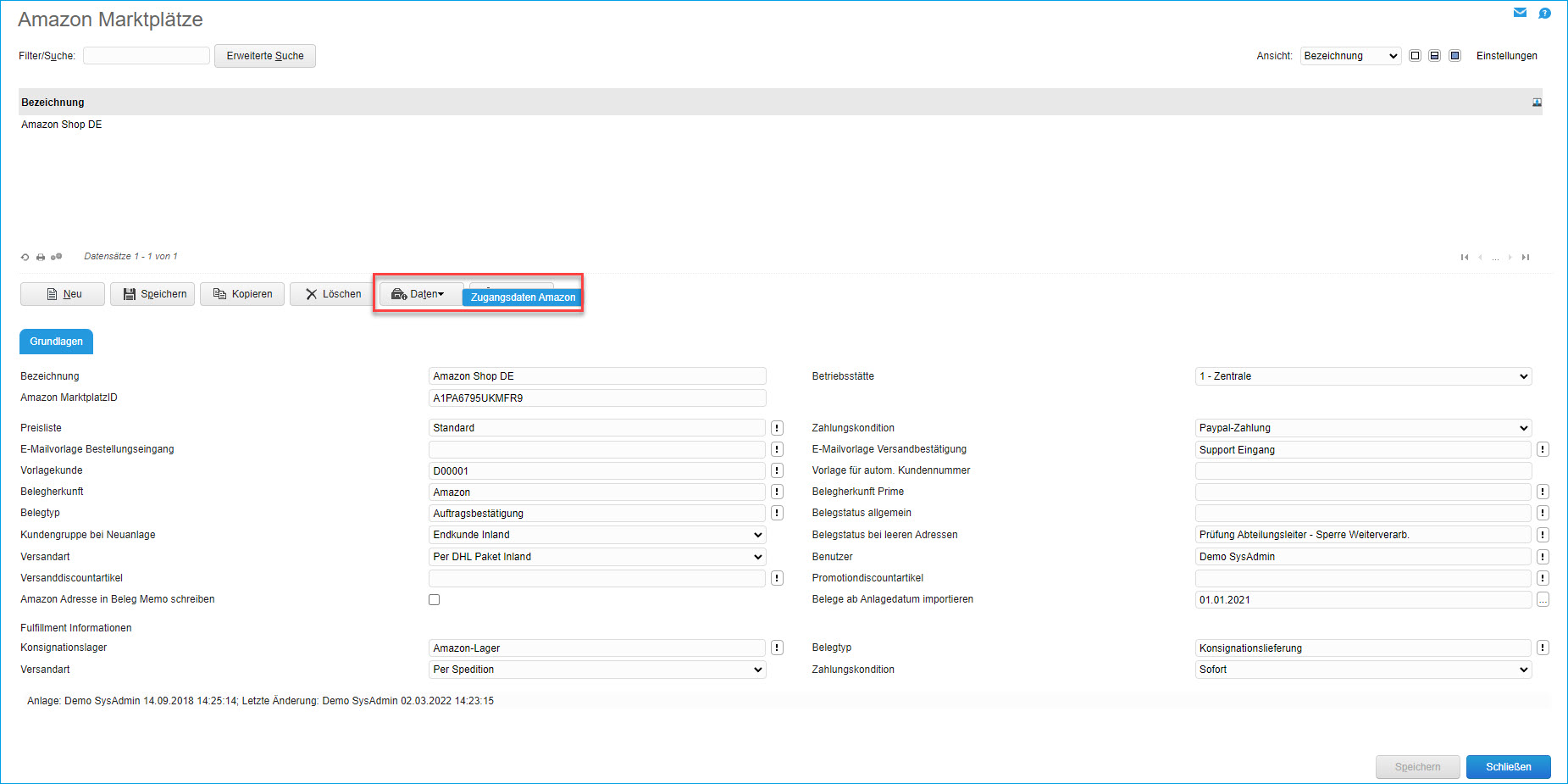The height and width of the screenshot is (784, 1568).
Task: Click lookup icon beside Support Eingang field
Action: 1543,449
